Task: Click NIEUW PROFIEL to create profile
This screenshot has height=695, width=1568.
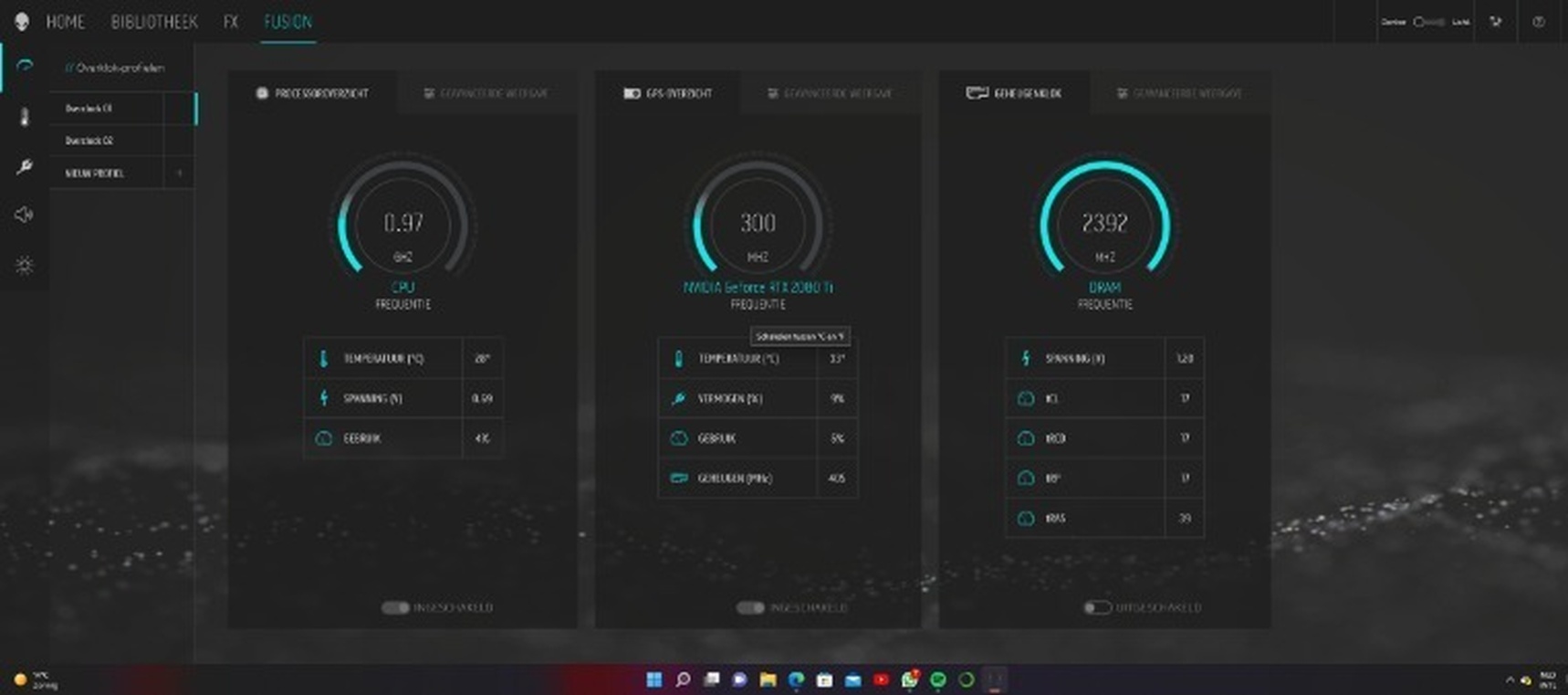Action: [95, 174]
